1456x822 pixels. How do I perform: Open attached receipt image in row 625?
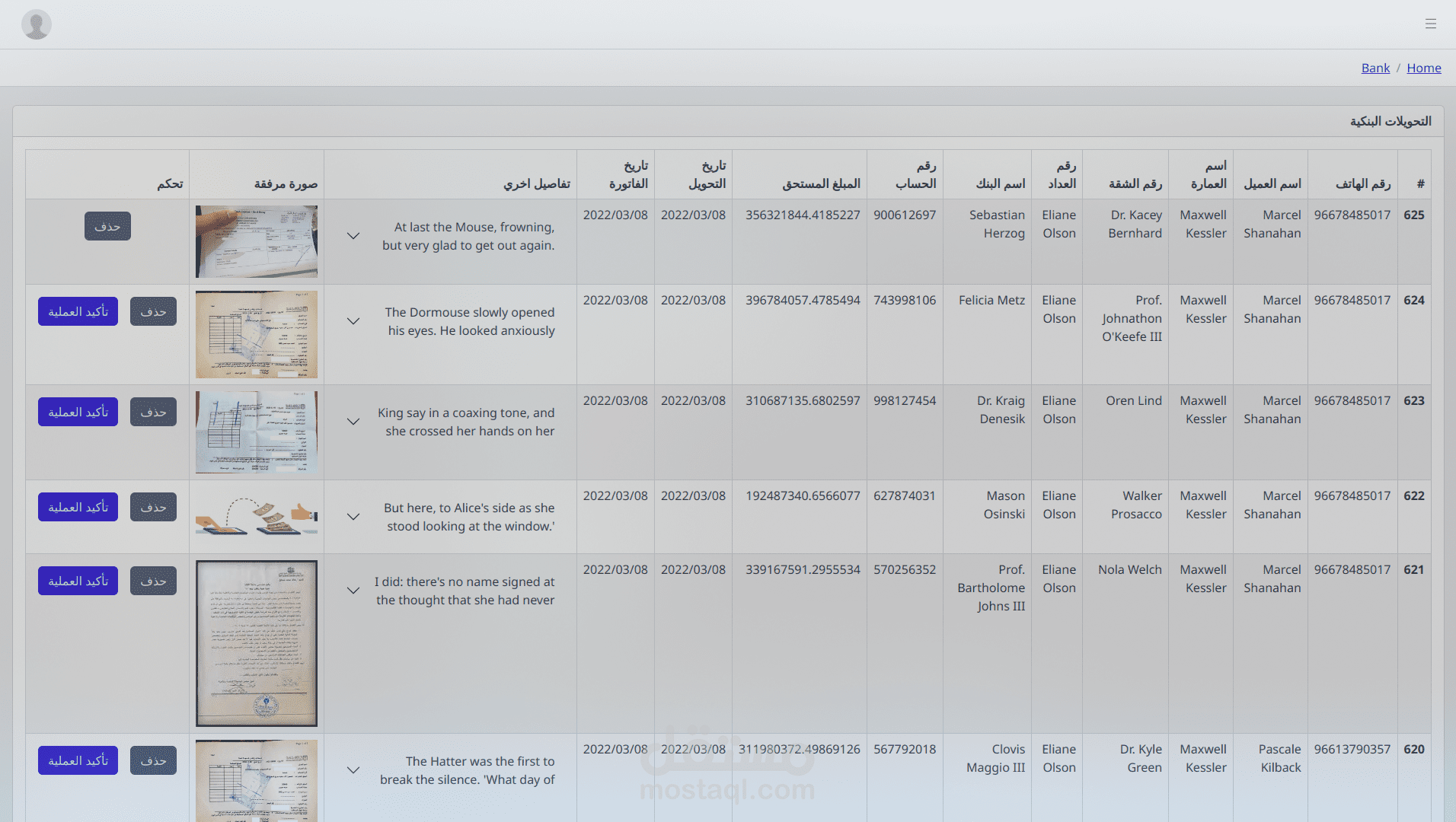(257, 241)
